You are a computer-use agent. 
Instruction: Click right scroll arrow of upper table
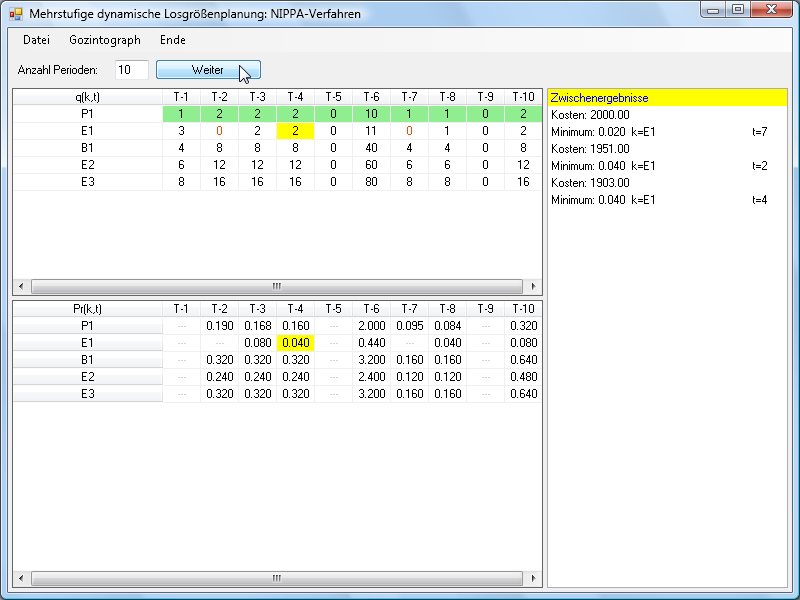pyautogui.click(x=534, y=286)
